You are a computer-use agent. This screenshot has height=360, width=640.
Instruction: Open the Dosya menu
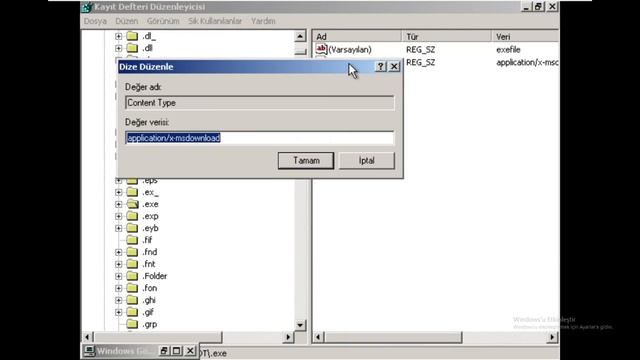tap(95, 21)
